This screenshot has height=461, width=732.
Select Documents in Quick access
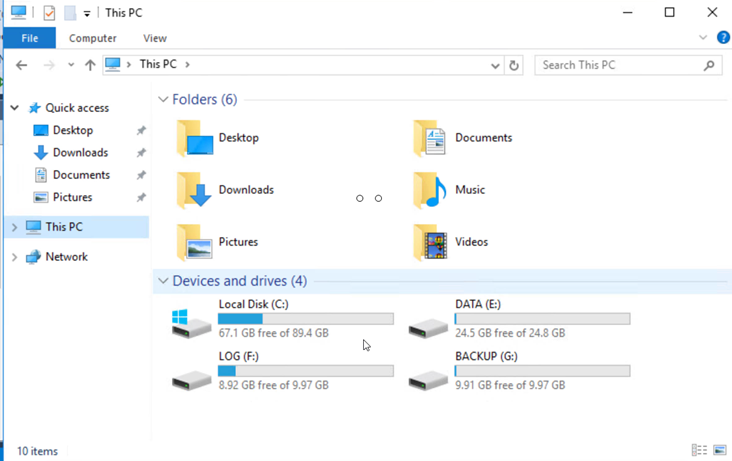[x=81, y=175]
